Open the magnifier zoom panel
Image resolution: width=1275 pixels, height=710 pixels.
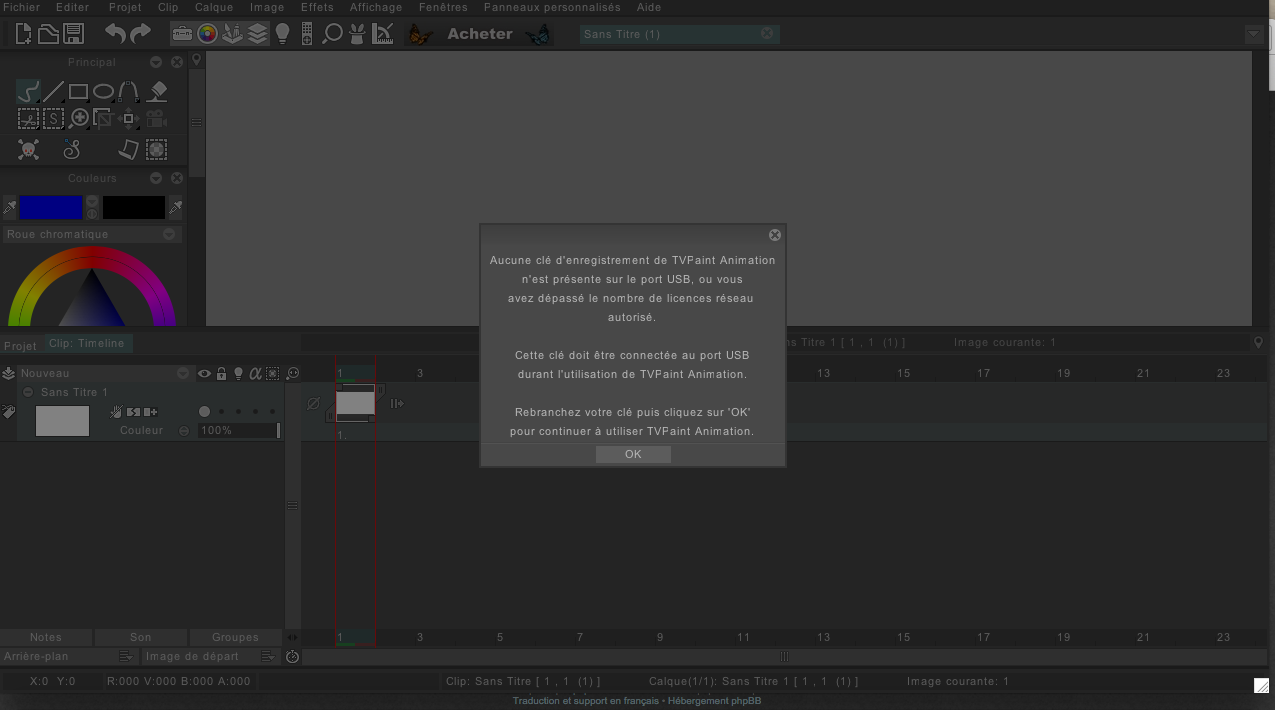click(x=332, y=34)
